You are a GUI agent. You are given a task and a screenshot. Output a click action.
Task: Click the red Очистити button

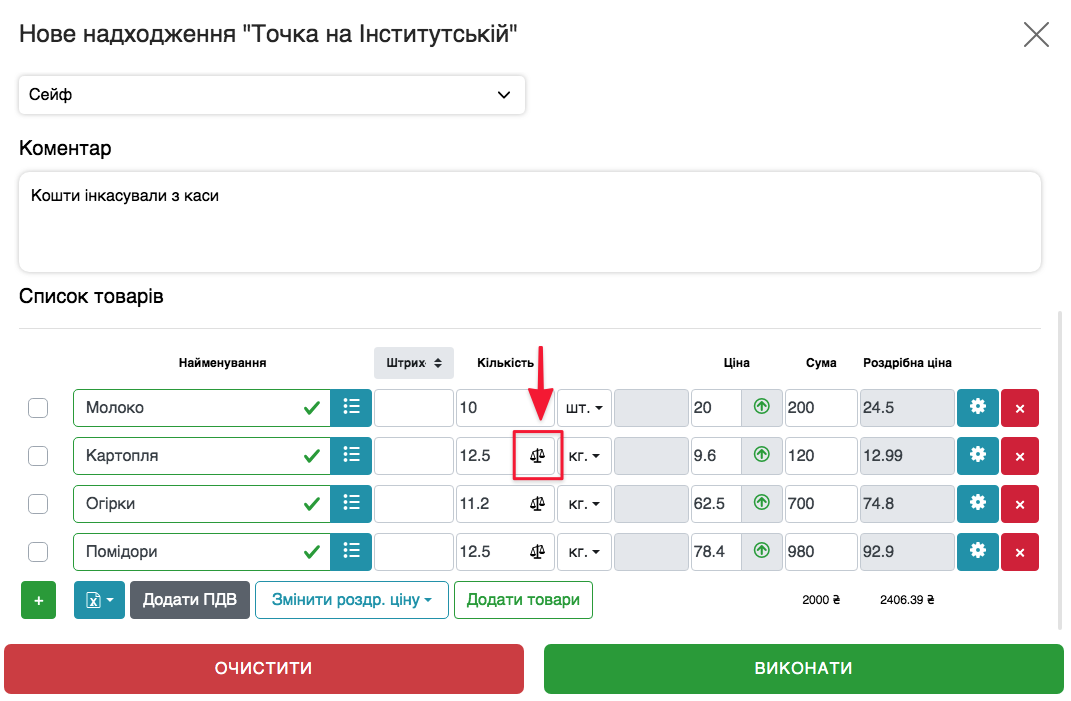[264, 669]
